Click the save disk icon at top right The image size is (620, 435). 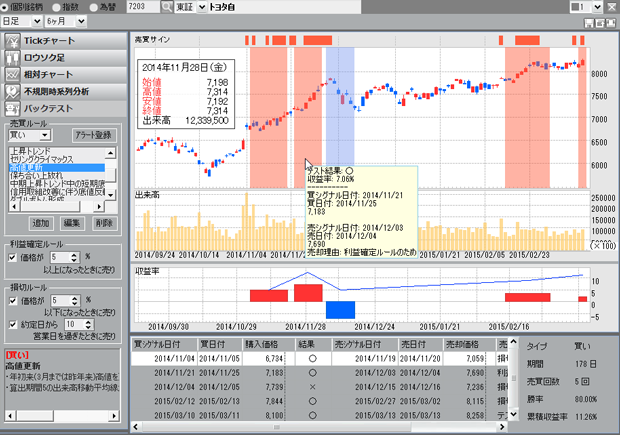(589, 23)
